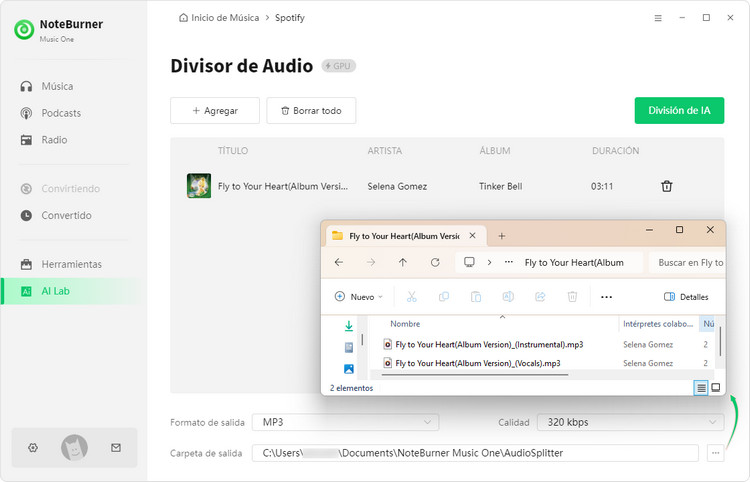Go to Inicio de Música breadcrumb
Screen dimensions: 750x482
[219, 18]
